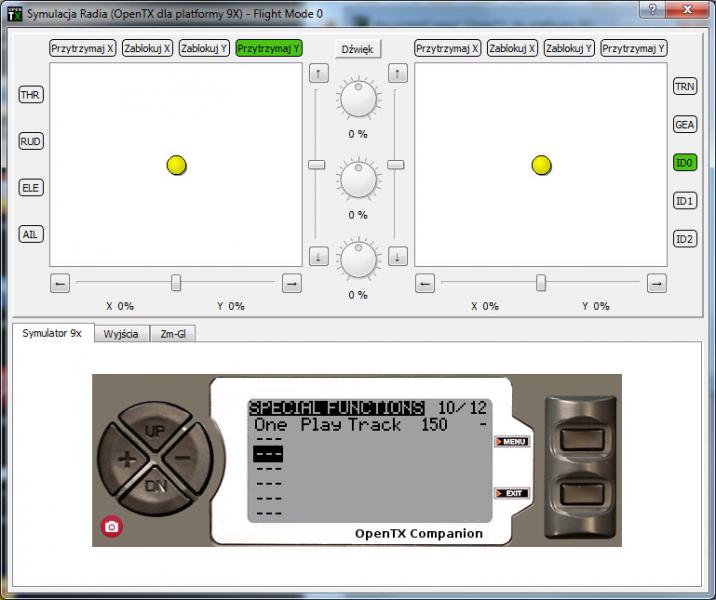The image size is (716, 600).
Task: Toggle the GEA switch
Action: pos(685,125)
